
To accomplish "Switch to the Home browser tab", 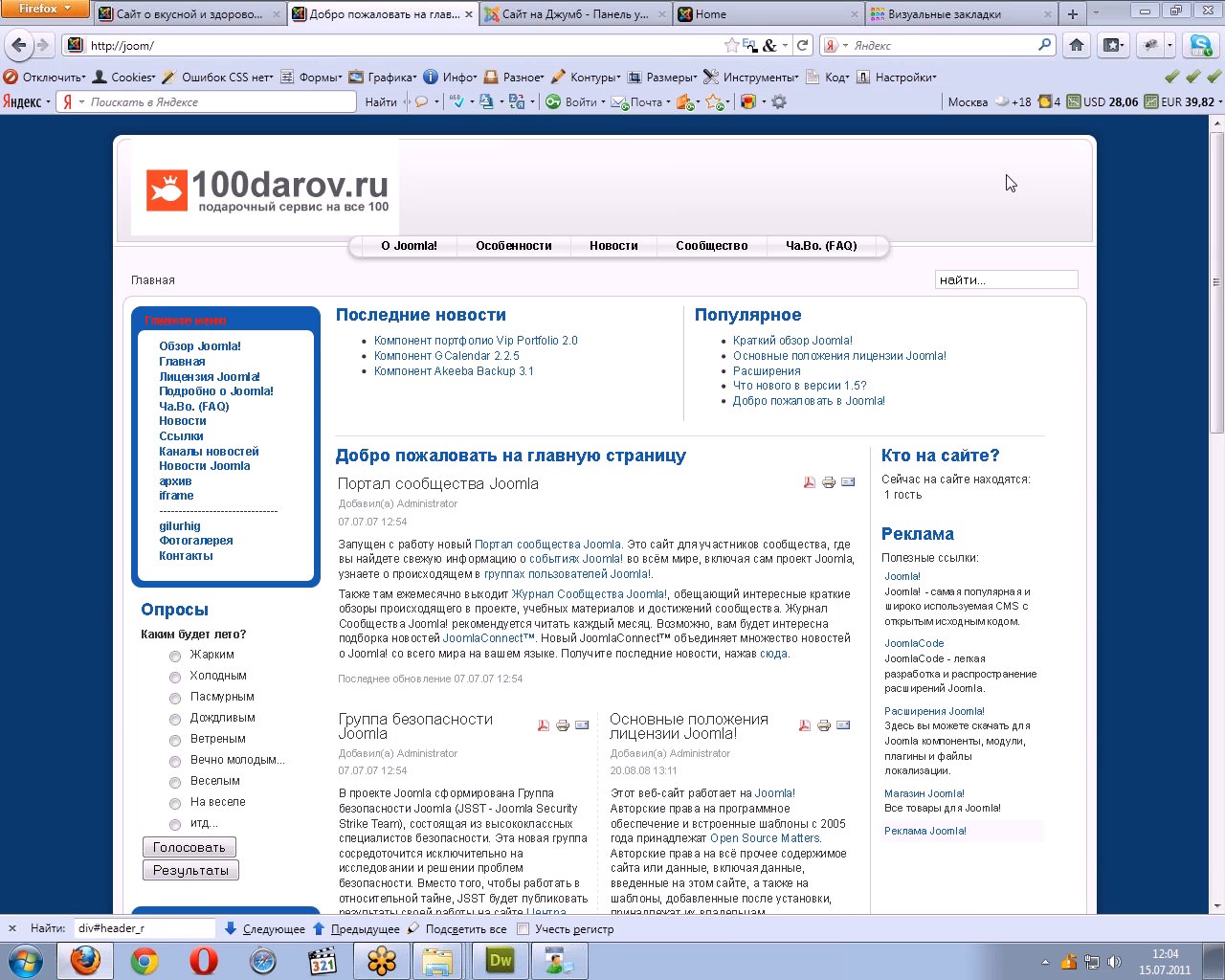I will pyautogui.click(x=768, y=14).
